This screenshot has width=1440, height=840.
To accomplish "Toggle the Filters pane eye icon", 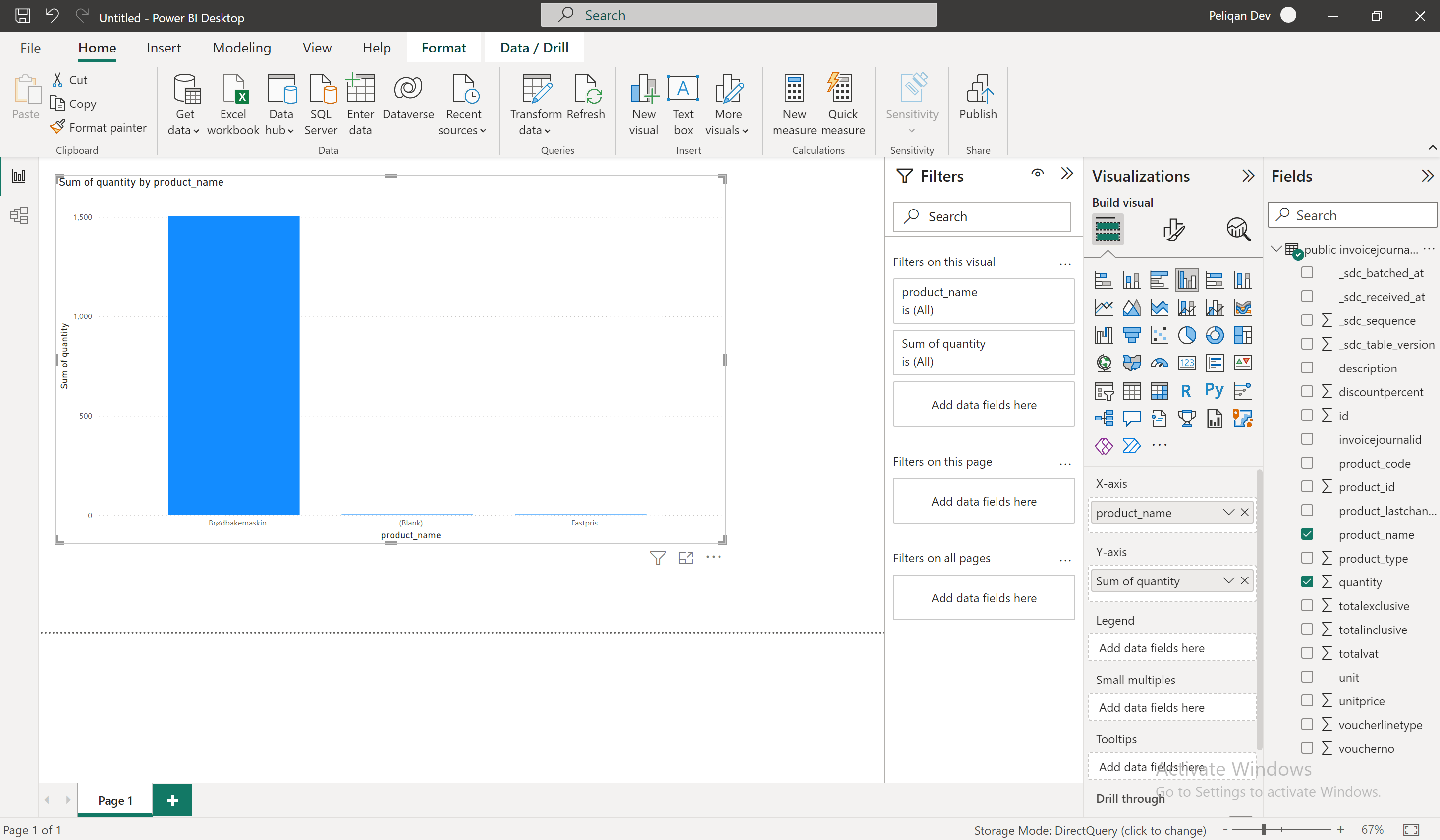I will coord(1038,173).
